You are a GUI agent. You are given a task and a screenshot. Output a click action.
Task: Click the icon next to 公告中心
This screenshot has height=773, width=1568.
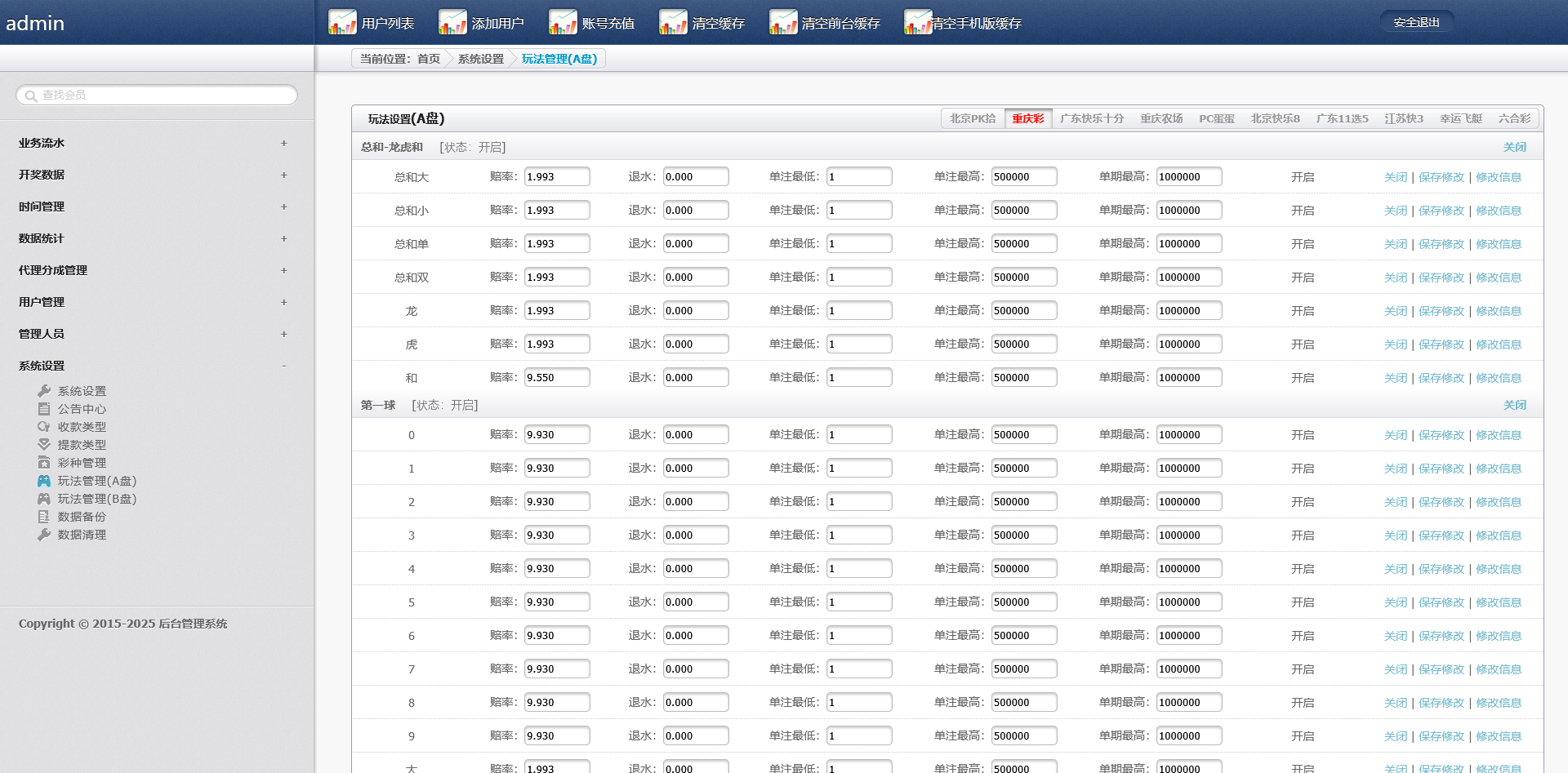pyautogui.click(x=44, y=409)
